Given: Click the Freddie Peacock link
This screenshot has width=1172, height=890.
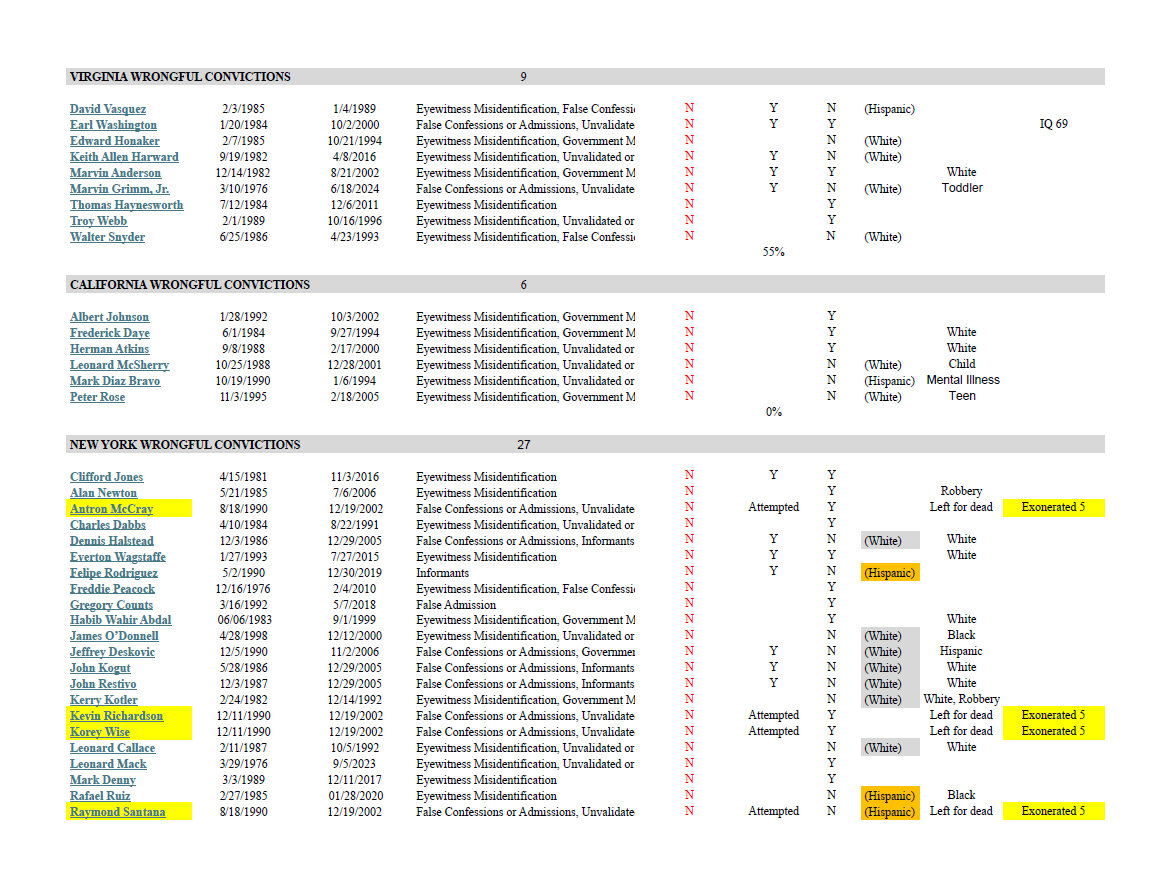Looking at the screenshot, I should [x=113, y=589].
